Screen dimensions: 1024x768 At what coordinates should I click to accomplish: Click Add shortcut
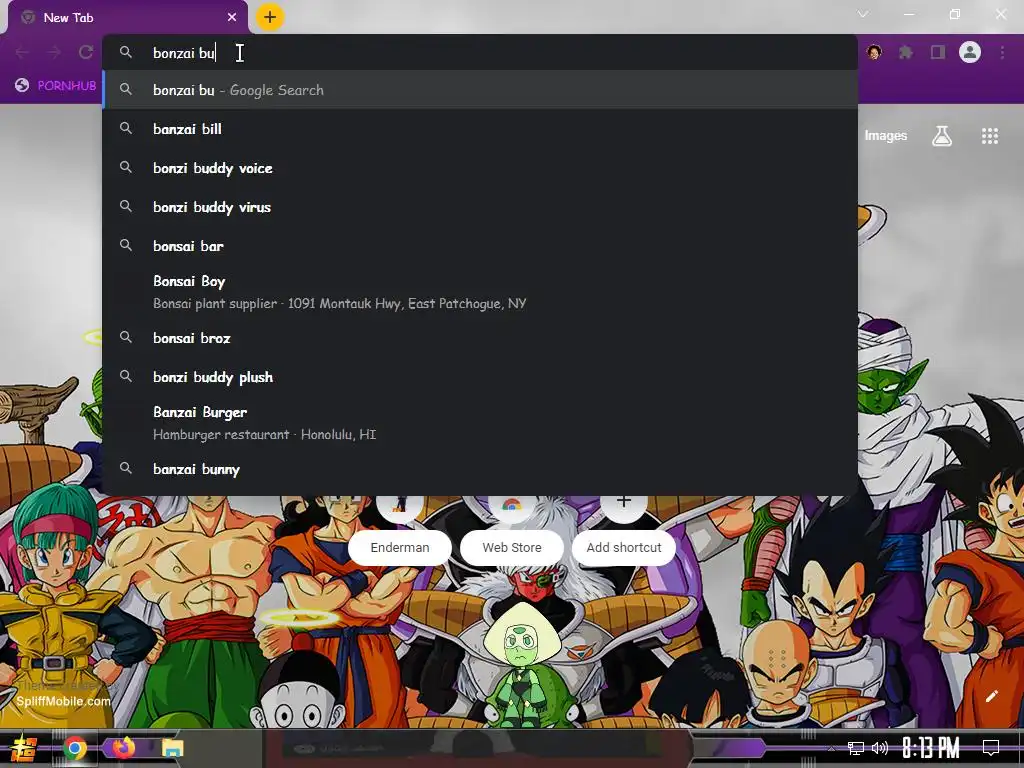(x=624, y=530)
